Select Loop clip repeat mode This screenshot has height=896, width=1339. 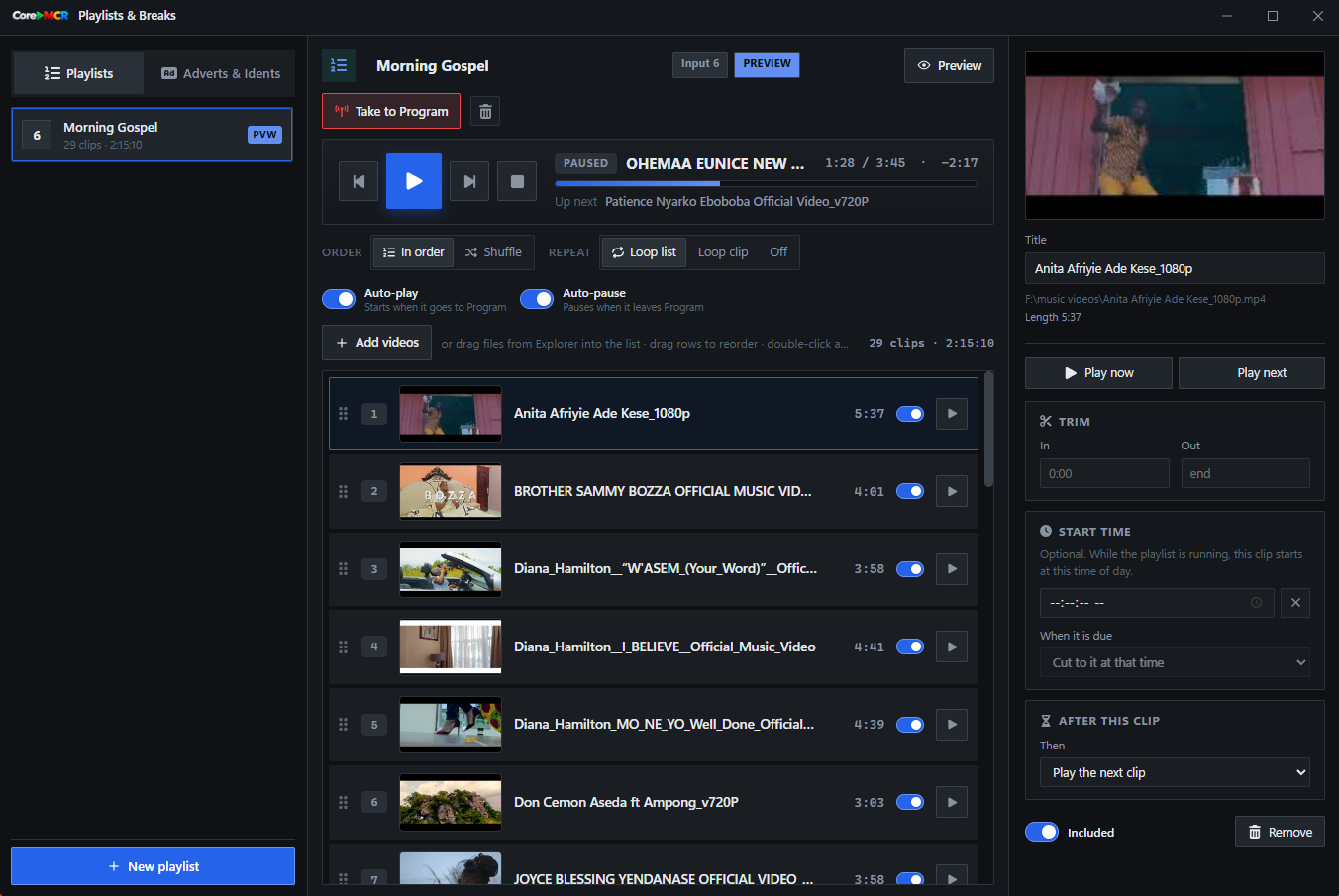pyautogui.click(x=723, y=252)
